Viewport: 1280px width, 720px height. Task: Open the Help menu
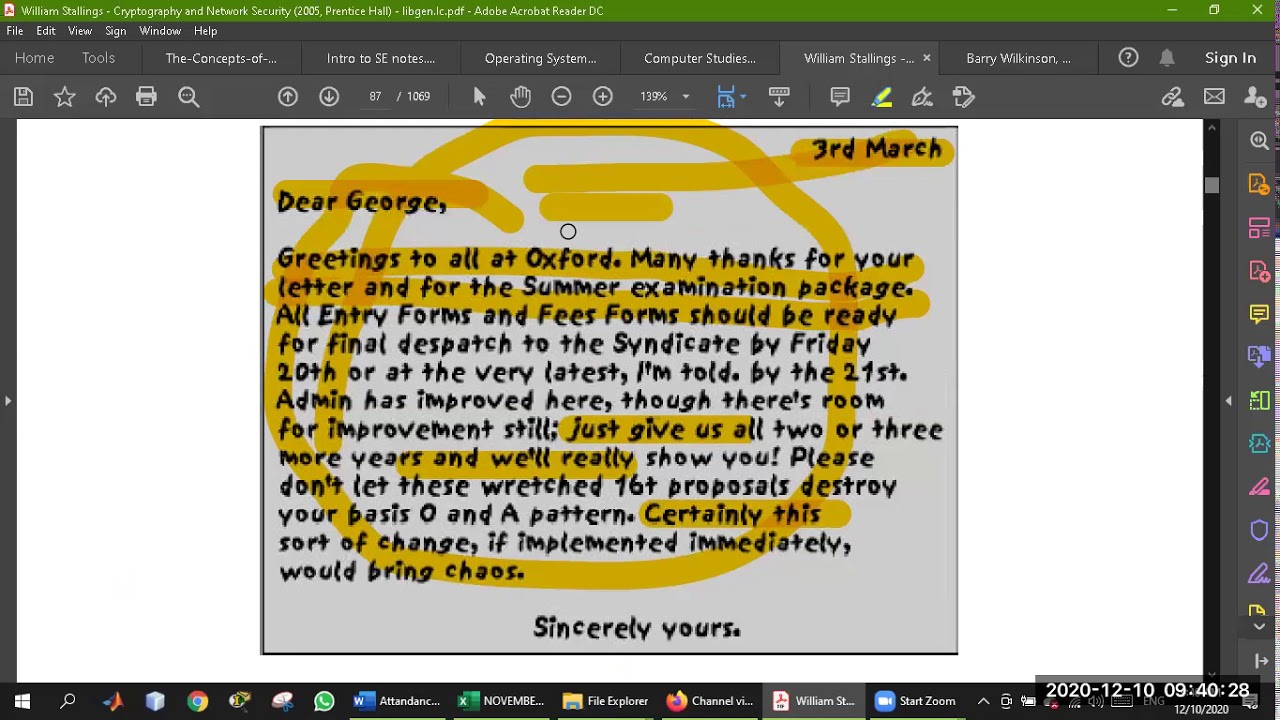(205, 31)
